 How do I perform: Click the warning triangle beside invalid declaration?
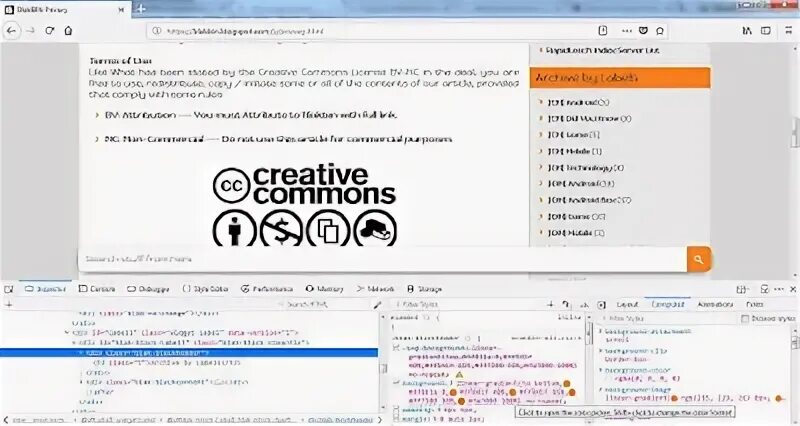(459, 374)
